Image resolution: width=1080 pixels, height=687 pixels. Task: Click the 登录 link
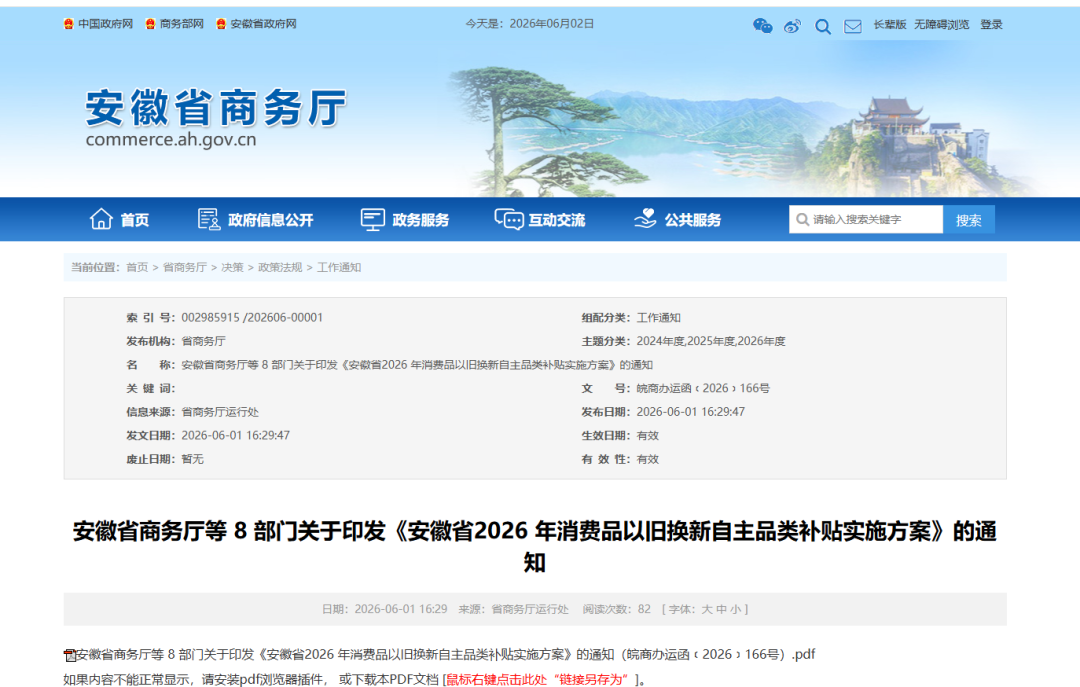pyautogui.click(x=991, y=25)
